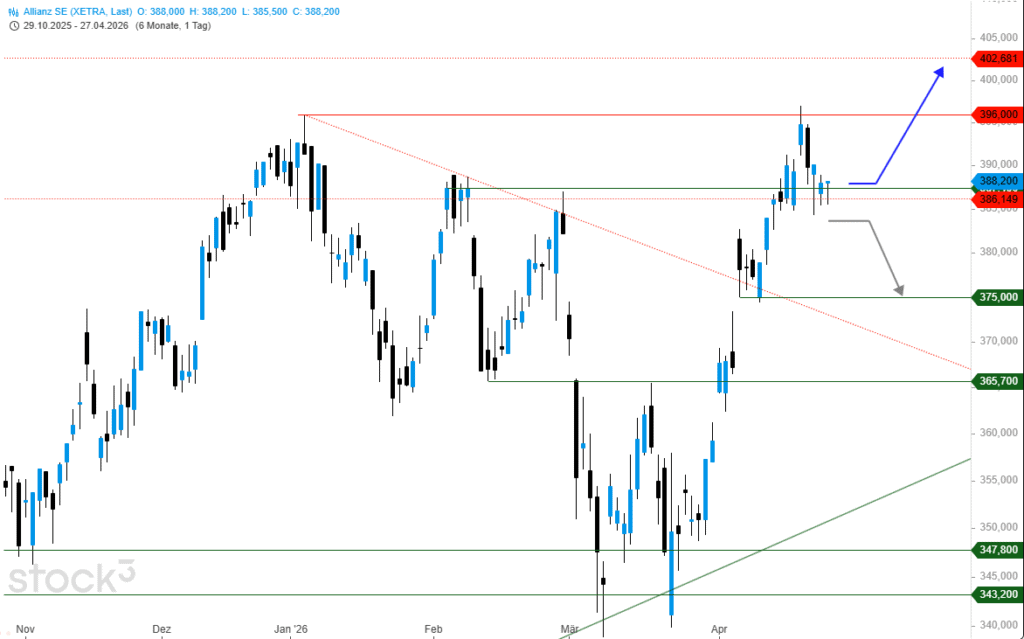Click the Mär label on the time axis
1024x639 pixels.
[x=570, y=629]
